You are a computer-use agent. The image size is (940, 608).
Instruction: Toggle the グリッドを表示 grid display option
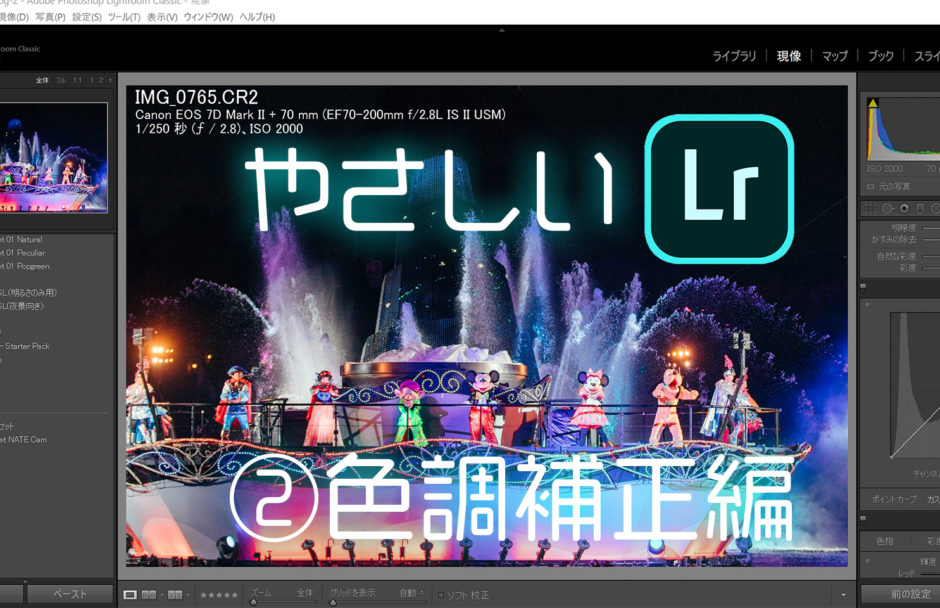pyautogui.click(x=352, y=591)
